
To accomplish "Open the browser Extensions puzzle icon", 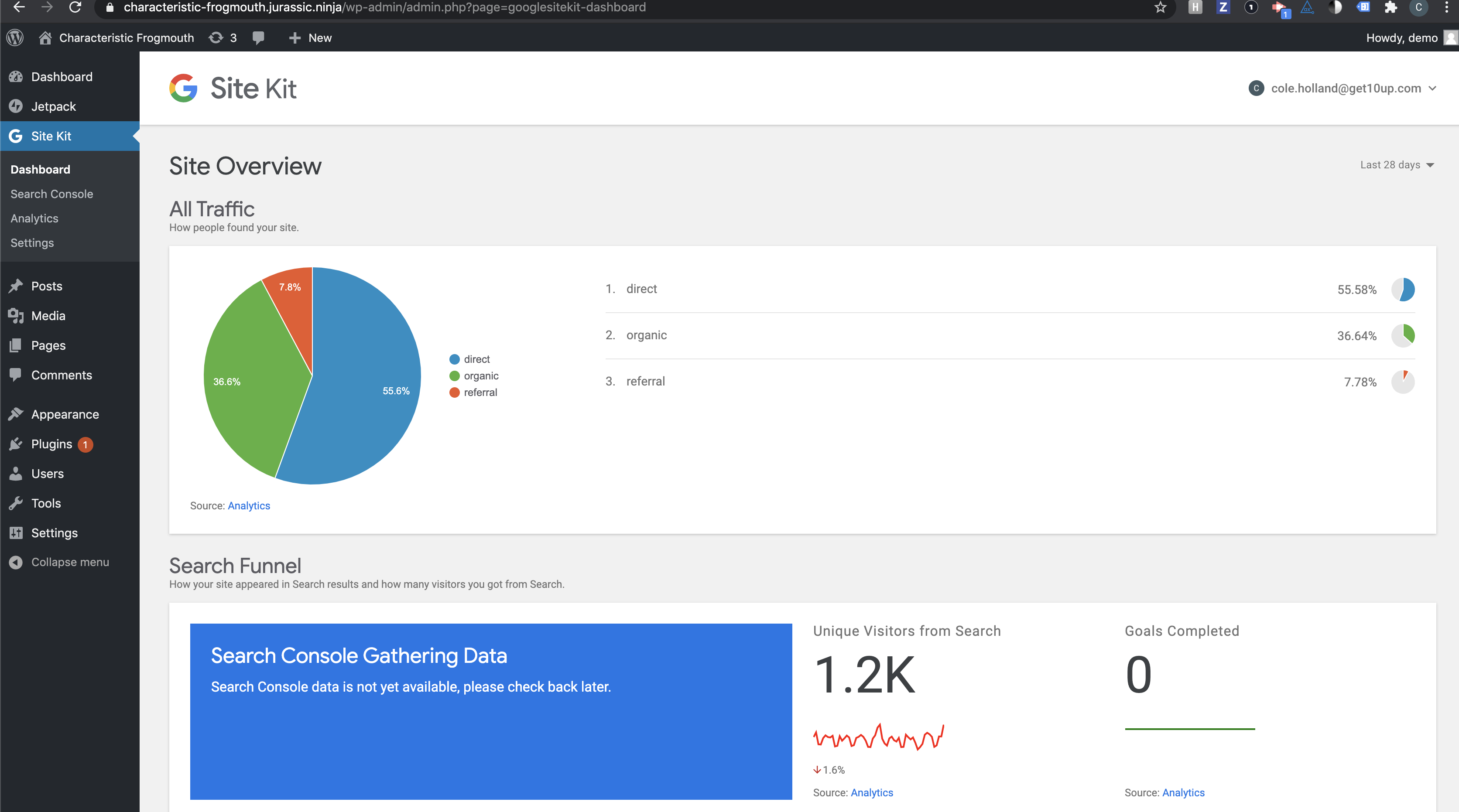I will 1391,7.
